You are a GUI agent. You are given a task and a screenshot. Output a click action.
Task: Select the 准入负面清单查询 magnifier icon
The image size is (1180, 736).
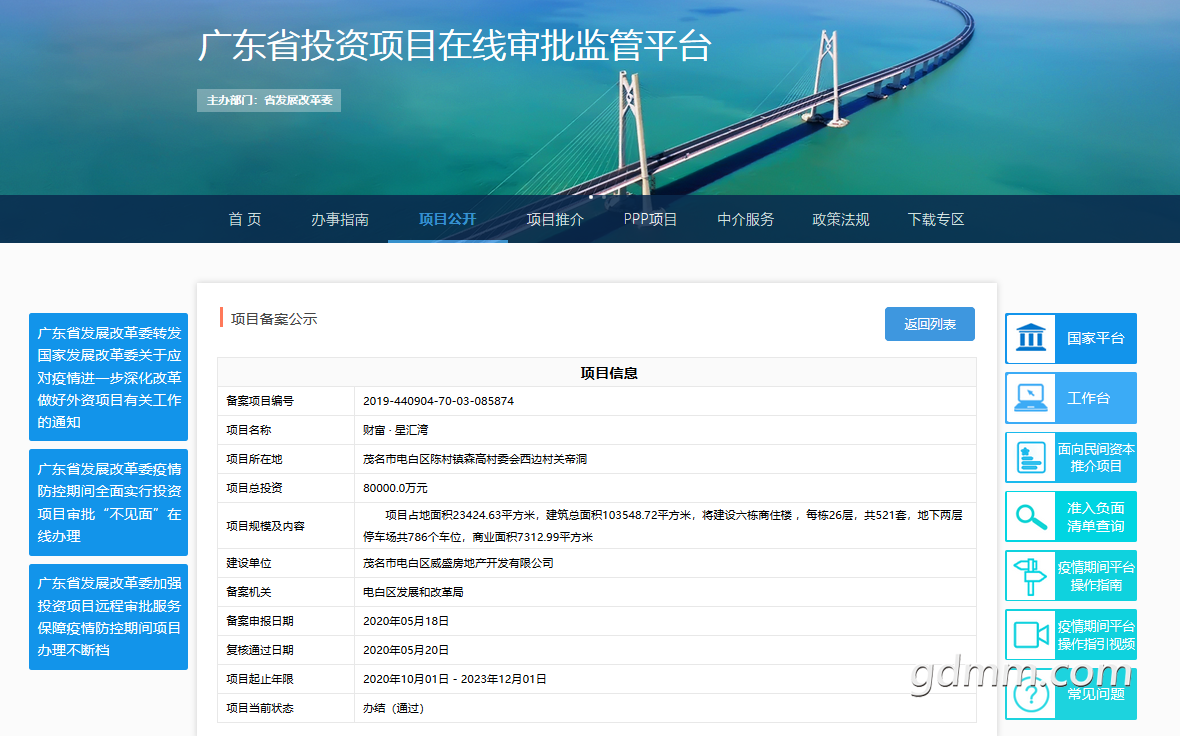[x=1030, y=517]
